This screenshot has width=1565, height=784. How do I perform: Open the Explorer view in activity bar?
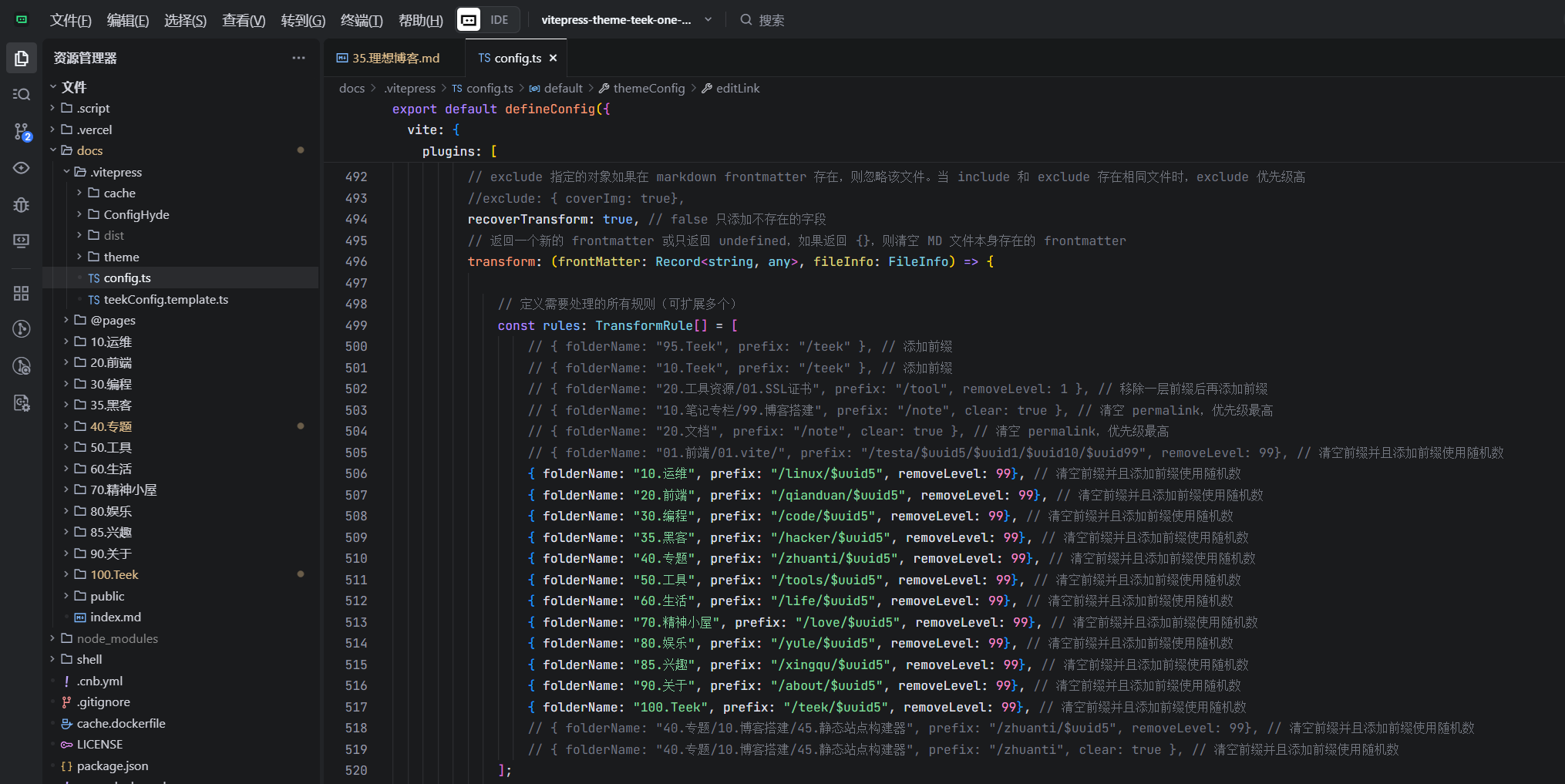point(22,59)
